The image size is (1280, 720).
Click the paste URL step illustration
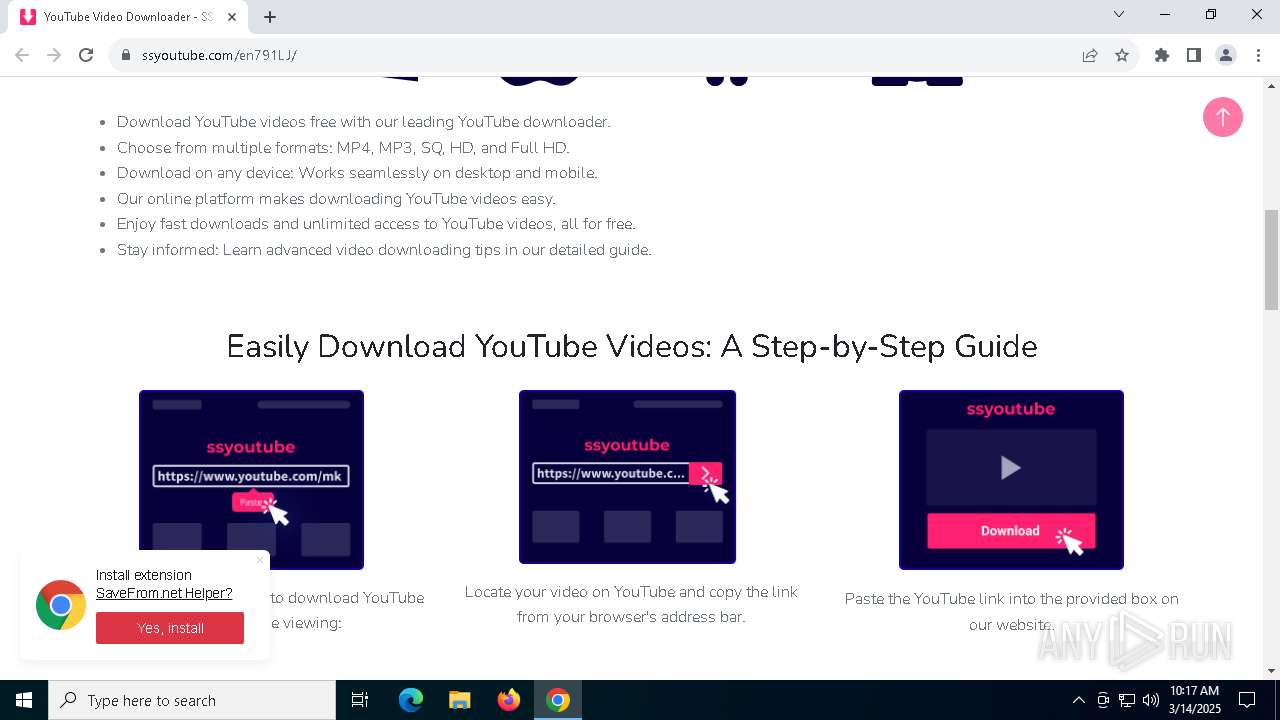[x=251, y=480]
